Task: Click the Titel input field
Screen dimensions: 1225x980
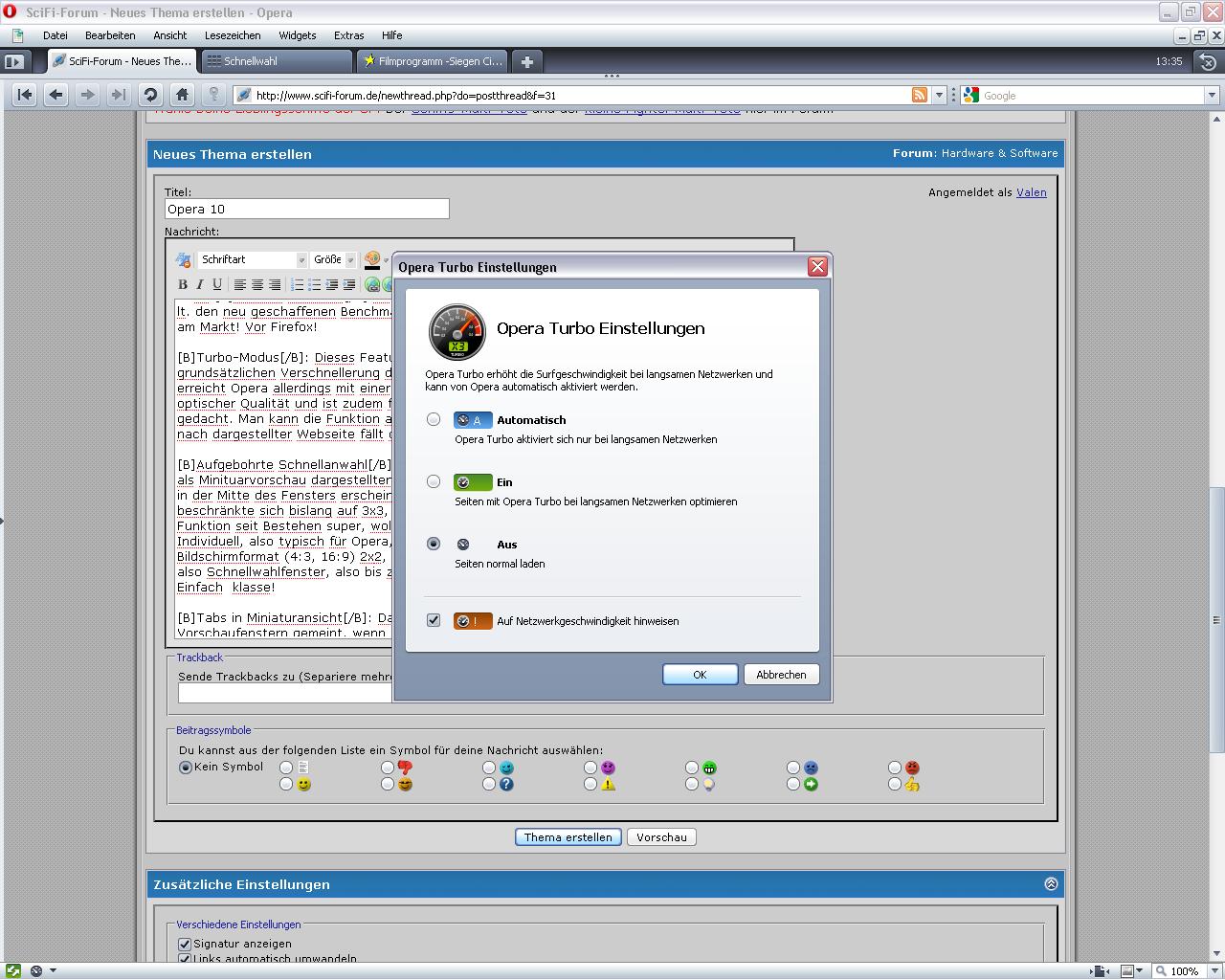Action: coord(306,209)
